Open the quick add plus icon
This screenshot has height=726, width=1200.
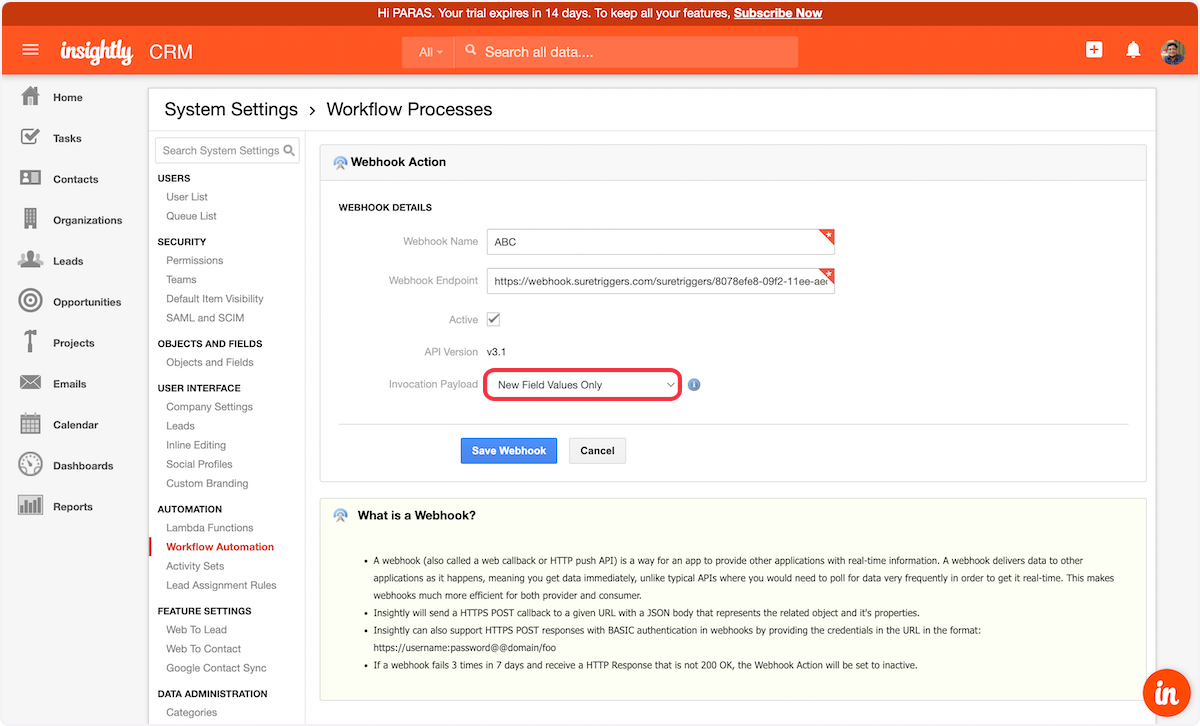point(1094,50)
